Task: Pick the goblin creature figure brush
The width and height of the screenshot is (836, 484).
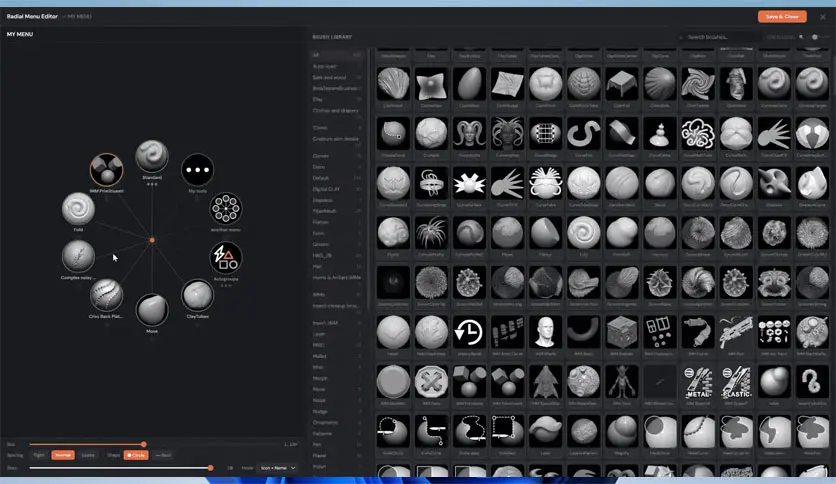Action: click(x=622, y=382)
